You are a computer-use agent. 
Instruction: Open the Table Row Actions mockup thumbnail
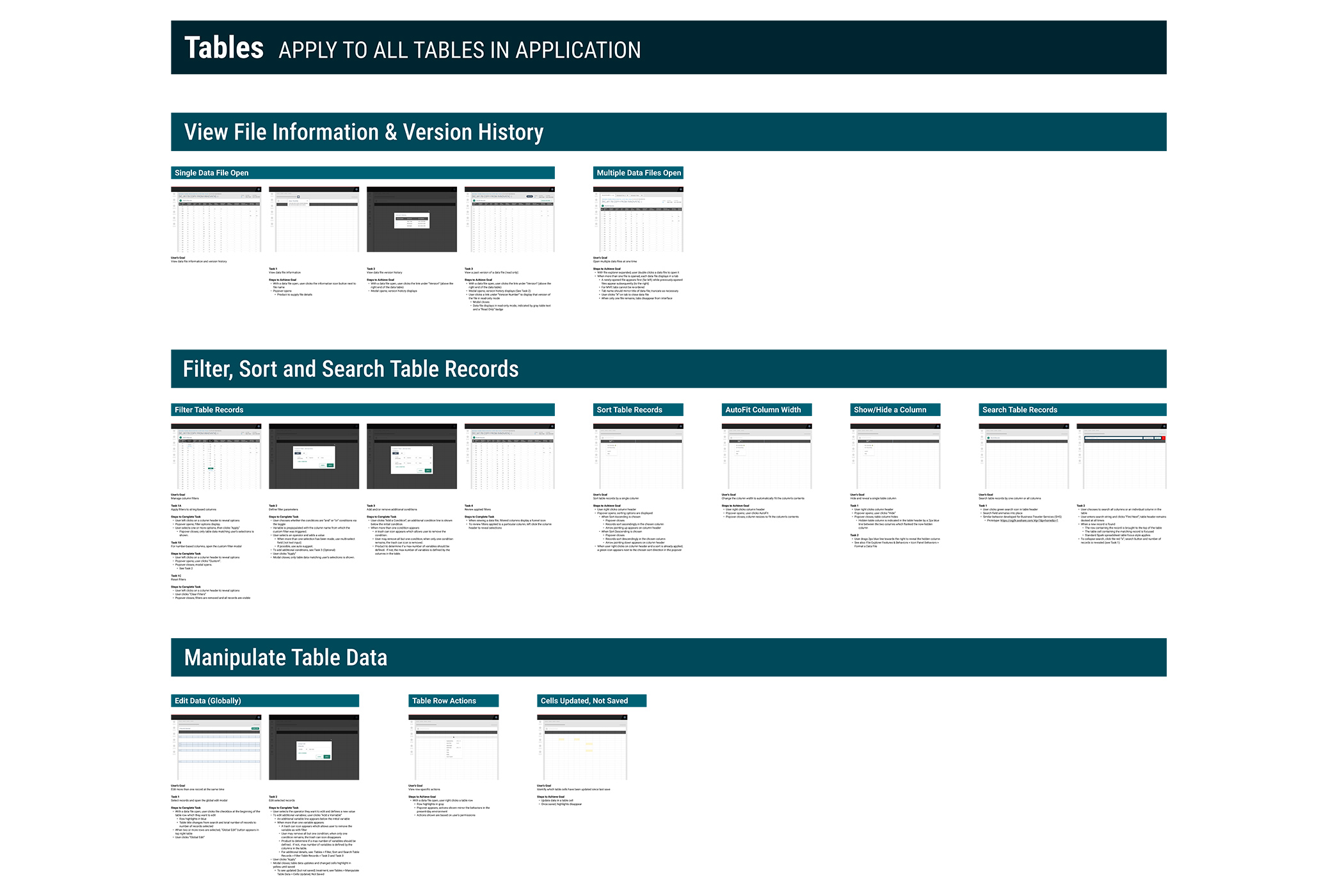pos(453,748)
